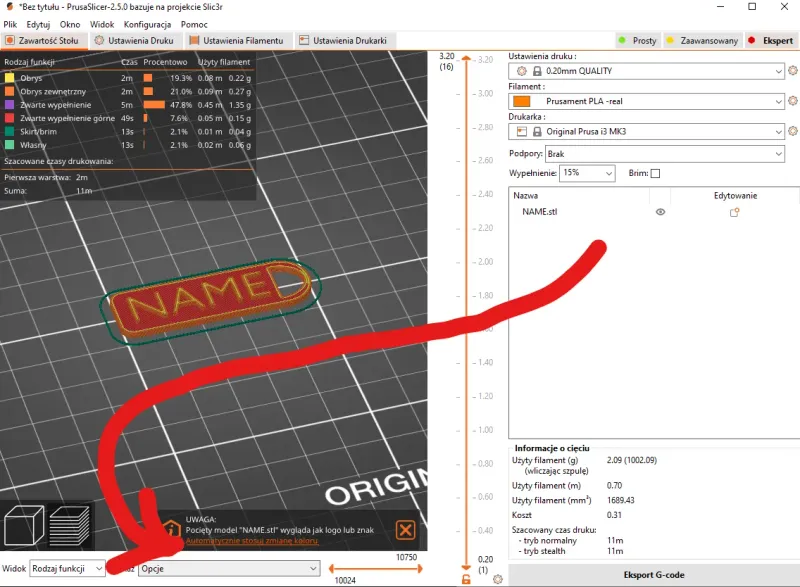The width and height of the screenshot is (800, 587).
Task: Click the Szacowane czasy drukowania label
Action: pyautogui.click(x=59, y=161)
